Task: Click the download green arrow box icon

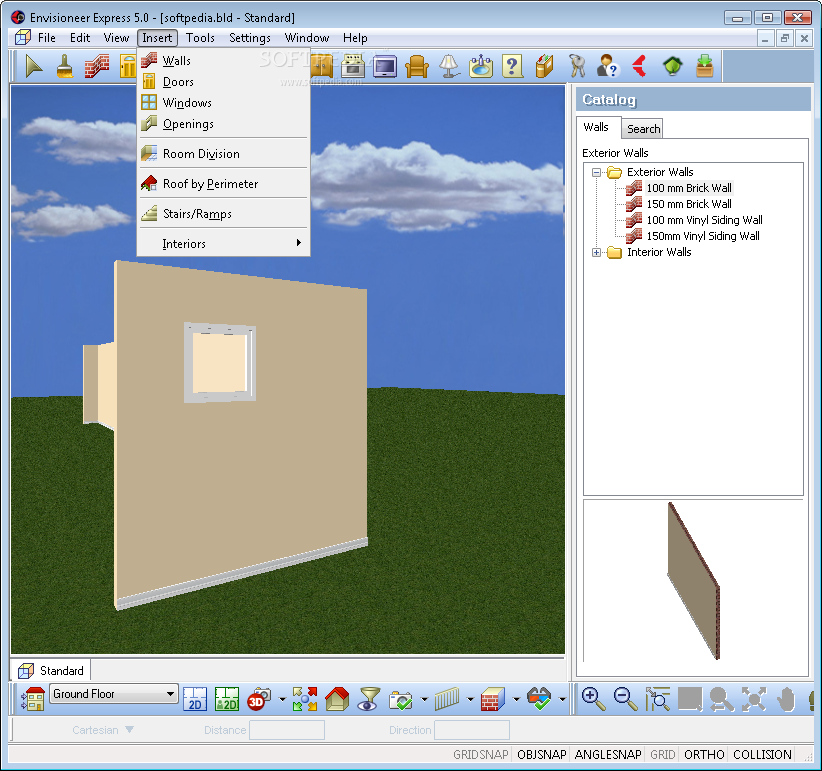Action: pyautogui.click(x=705, y=67)
